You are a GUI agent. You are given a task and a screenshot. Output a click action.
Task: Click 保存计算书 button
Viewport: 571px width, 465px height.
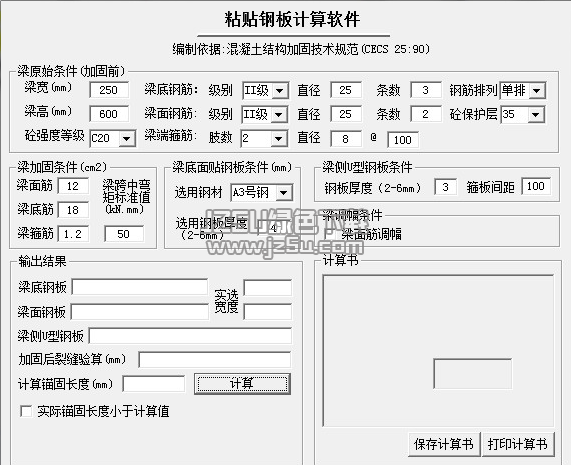tap(444, 444)
